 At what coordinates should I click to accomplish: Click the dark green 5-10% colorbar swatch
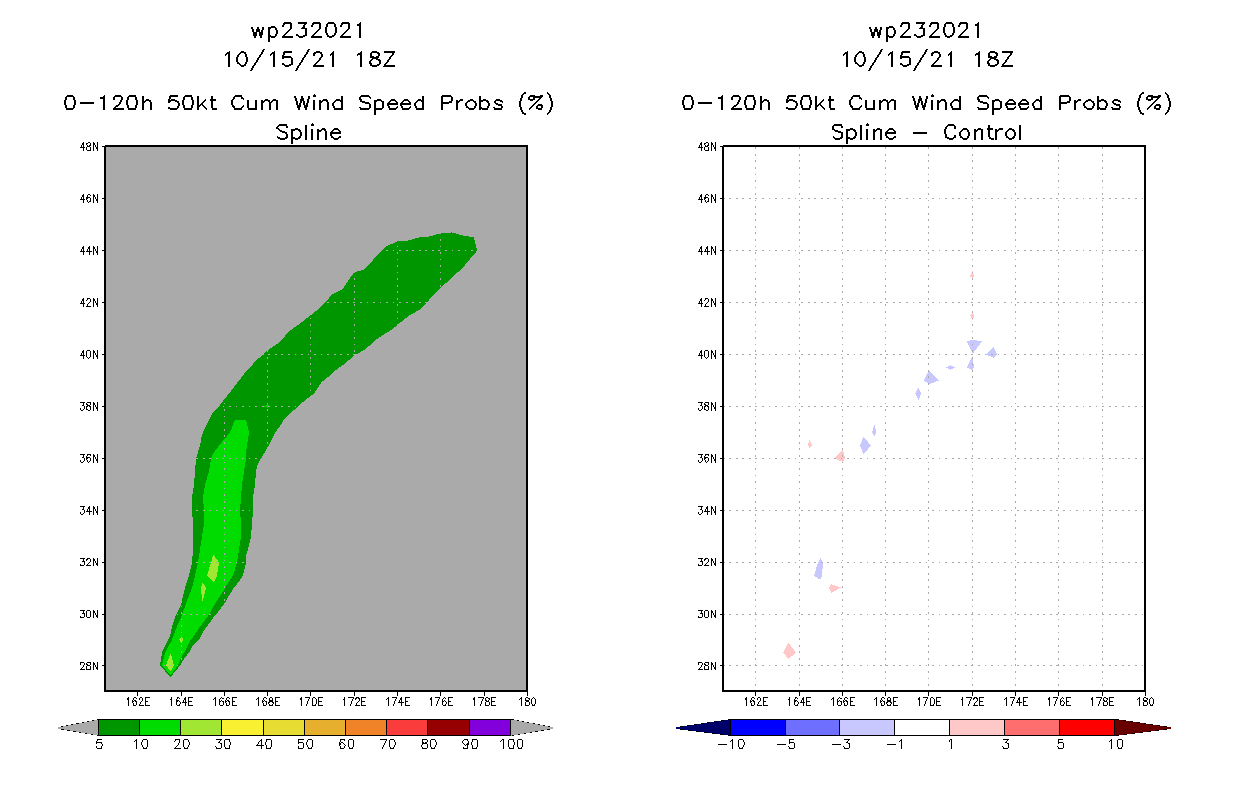(119, 727)
